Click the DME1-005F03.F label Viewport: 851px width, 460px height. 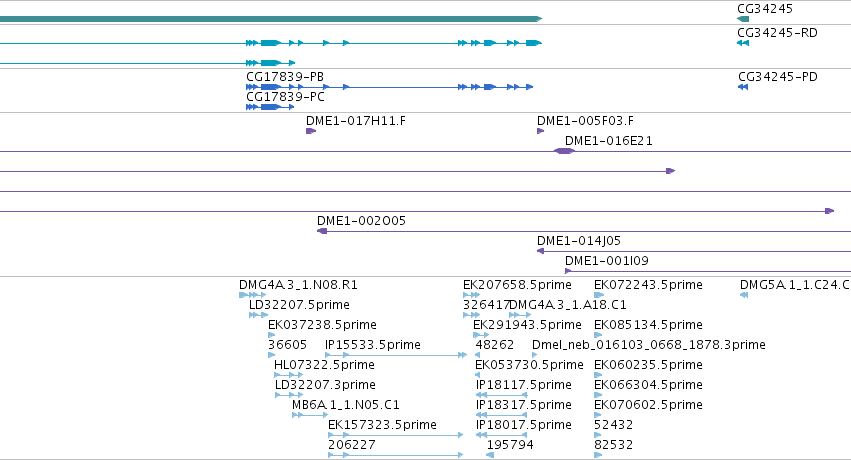pos(585,120)
